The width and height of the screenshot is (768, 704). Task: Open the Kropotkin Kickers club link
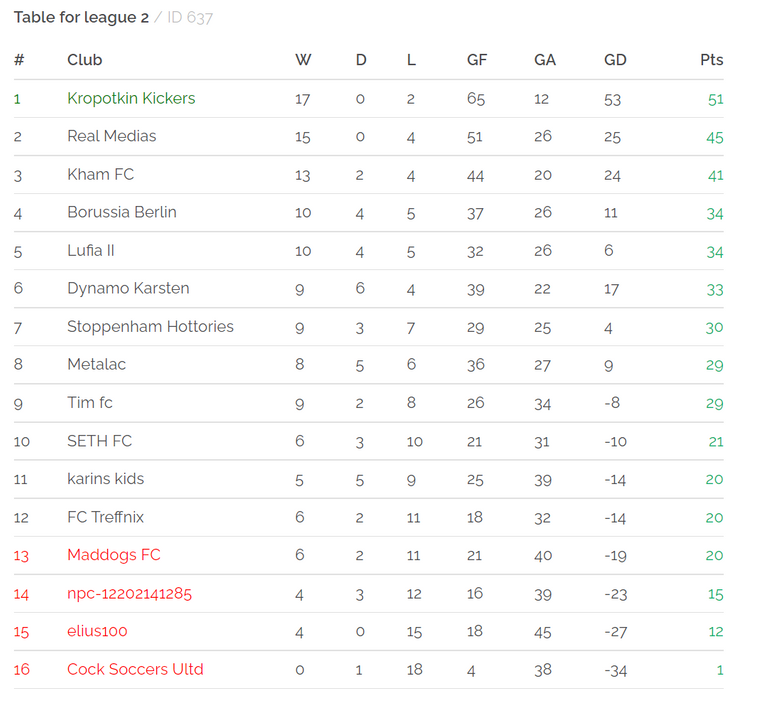pos(131,98)
